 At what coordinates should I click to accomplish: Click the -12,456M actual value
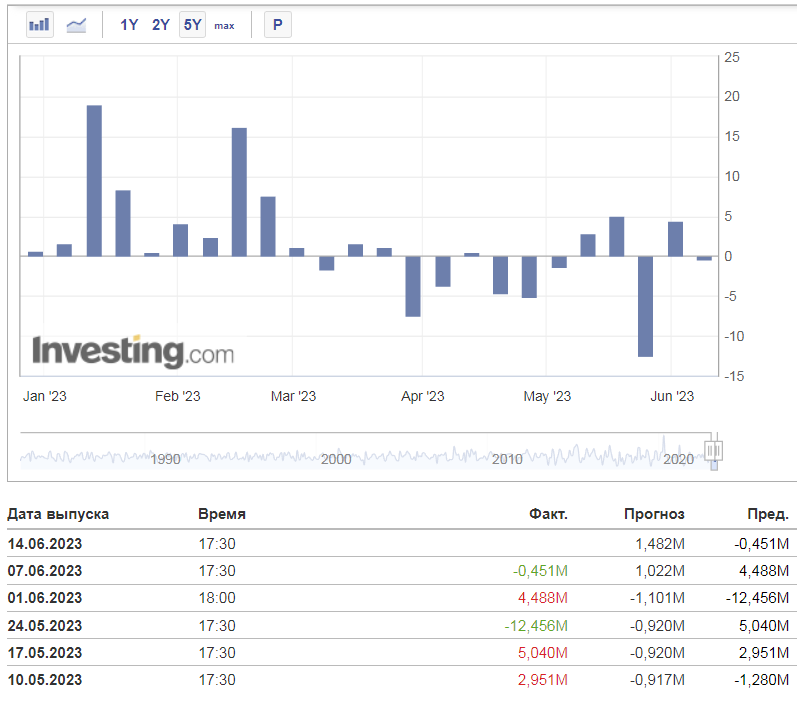click(536, 625)
